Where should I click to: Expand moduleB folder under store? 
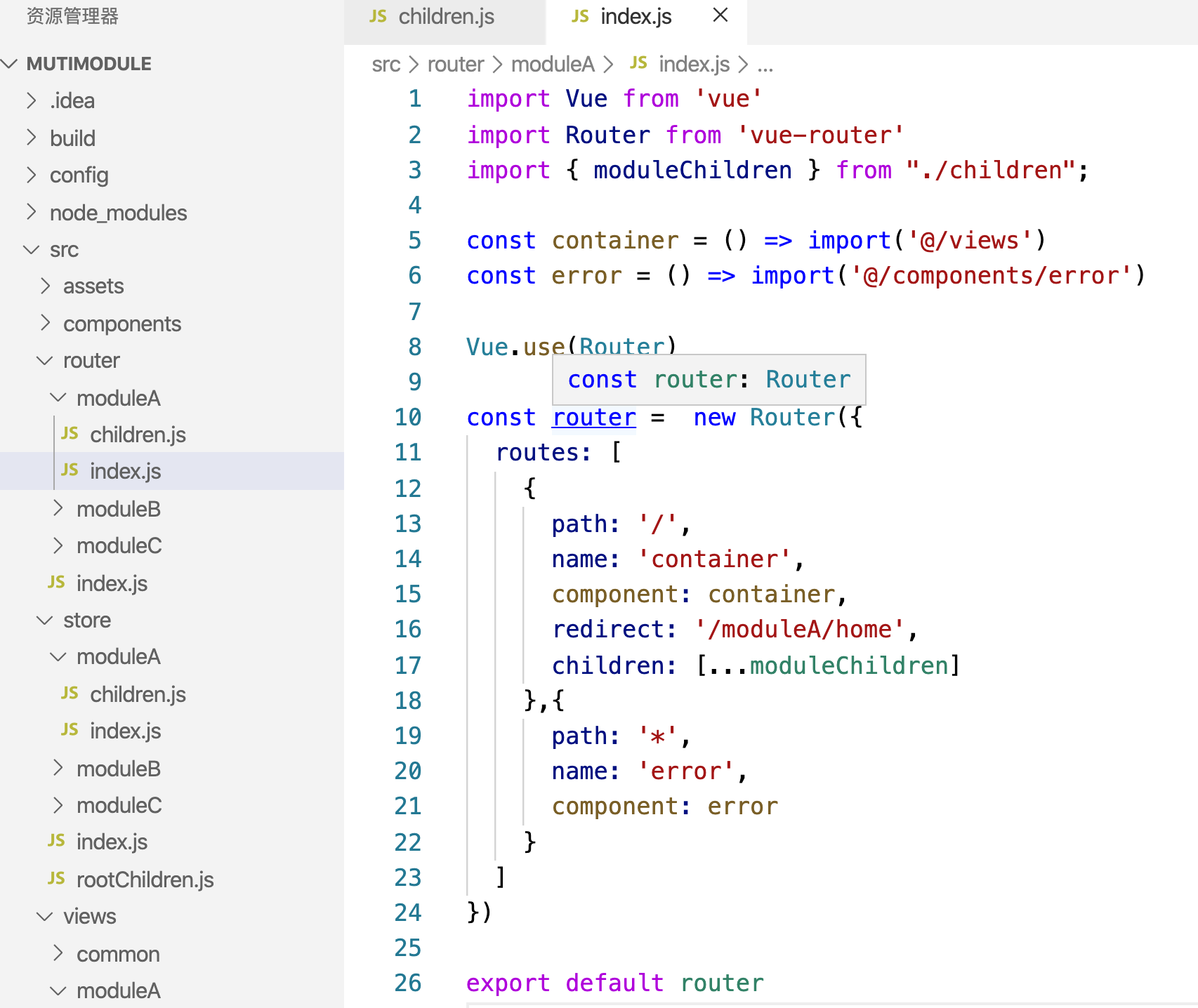pyautogui.click(x=58, y=768)
